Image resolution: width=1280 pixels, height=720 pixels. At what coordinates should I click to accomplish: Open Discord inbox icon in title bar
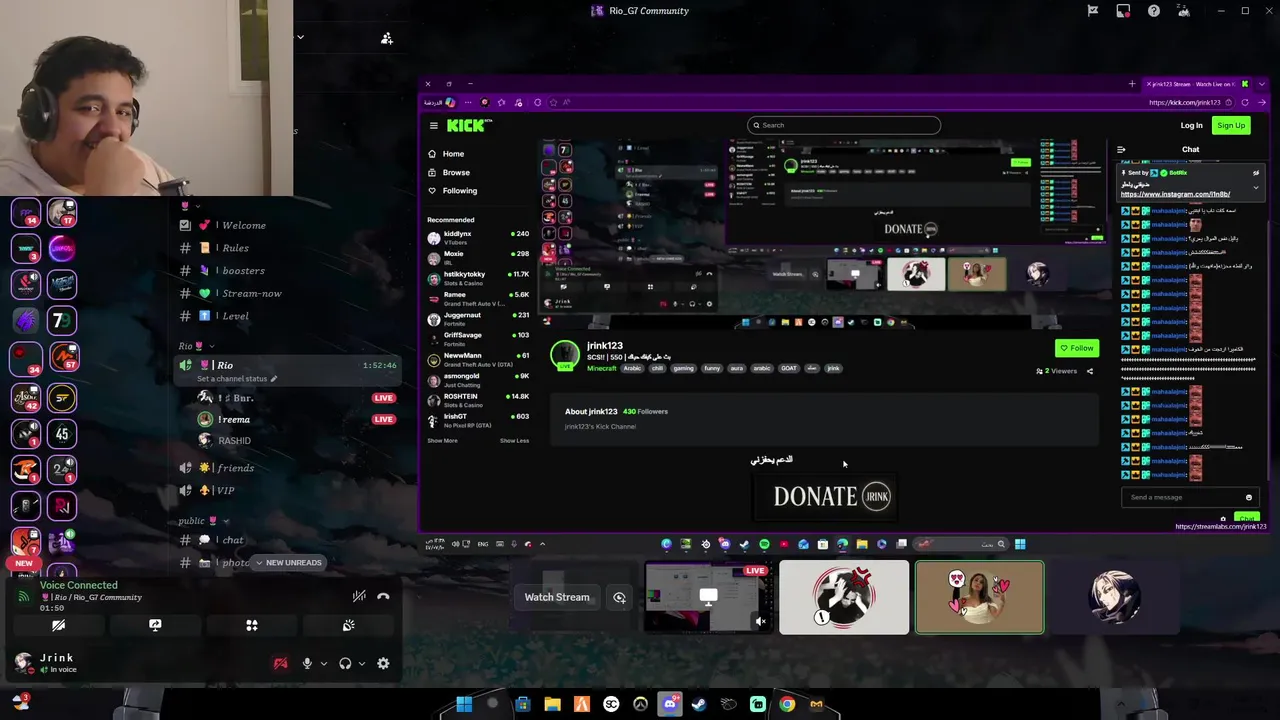pyautogui.click(x=1123, y=11)
